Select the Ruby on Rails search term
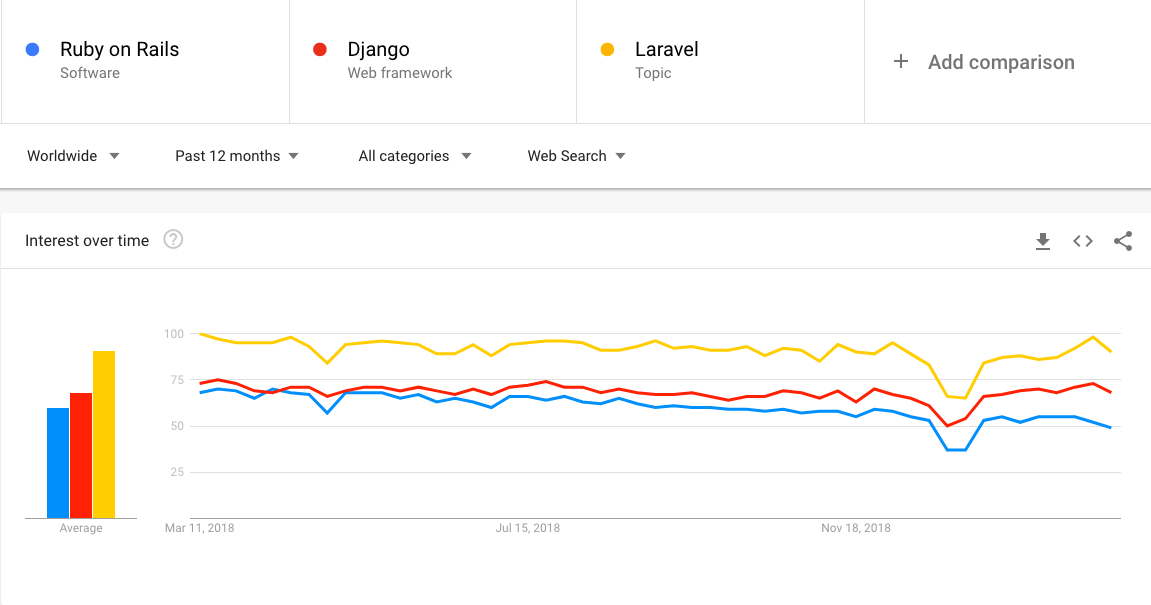Viewport: 1151px width, 605px height. point(120,49)
